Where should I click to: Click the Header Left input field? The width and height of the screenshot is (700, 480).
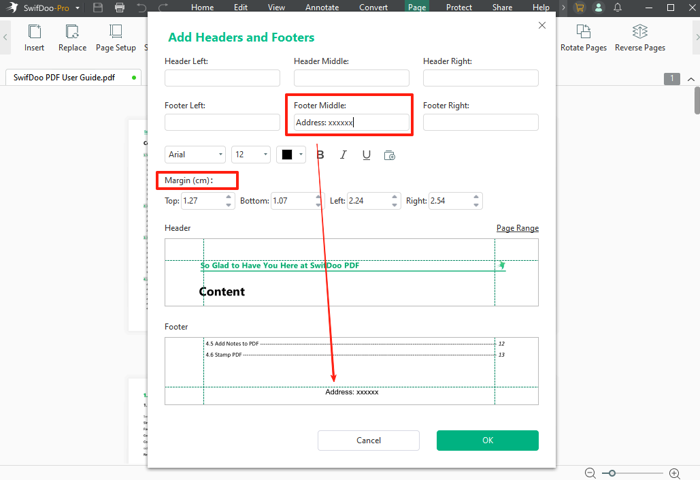coord(222,78)
